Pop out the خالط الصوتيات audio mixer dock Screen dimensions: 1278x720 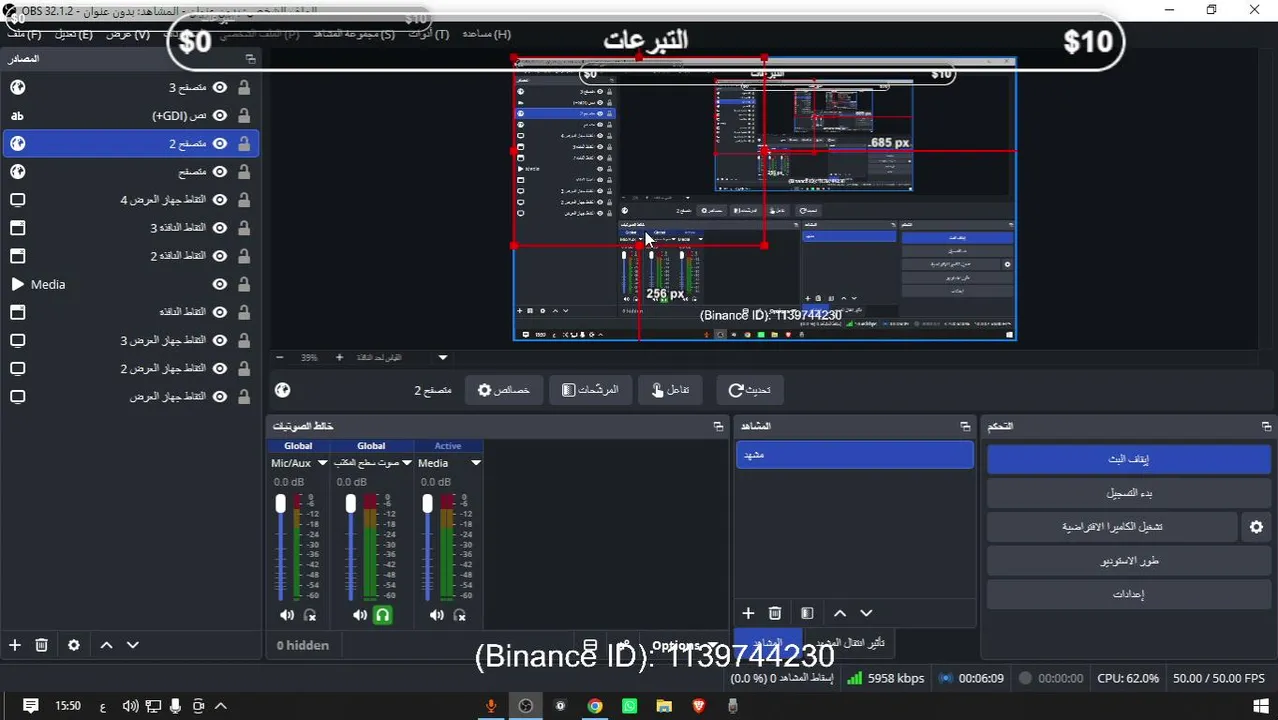click(718, 426)
